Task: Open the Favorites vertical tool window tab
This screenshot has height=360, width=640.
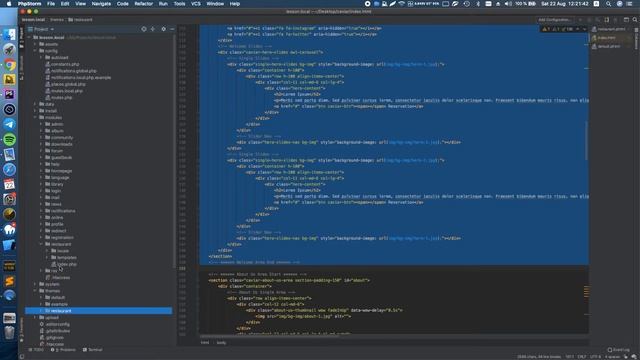Action: [x=22, y=330]
